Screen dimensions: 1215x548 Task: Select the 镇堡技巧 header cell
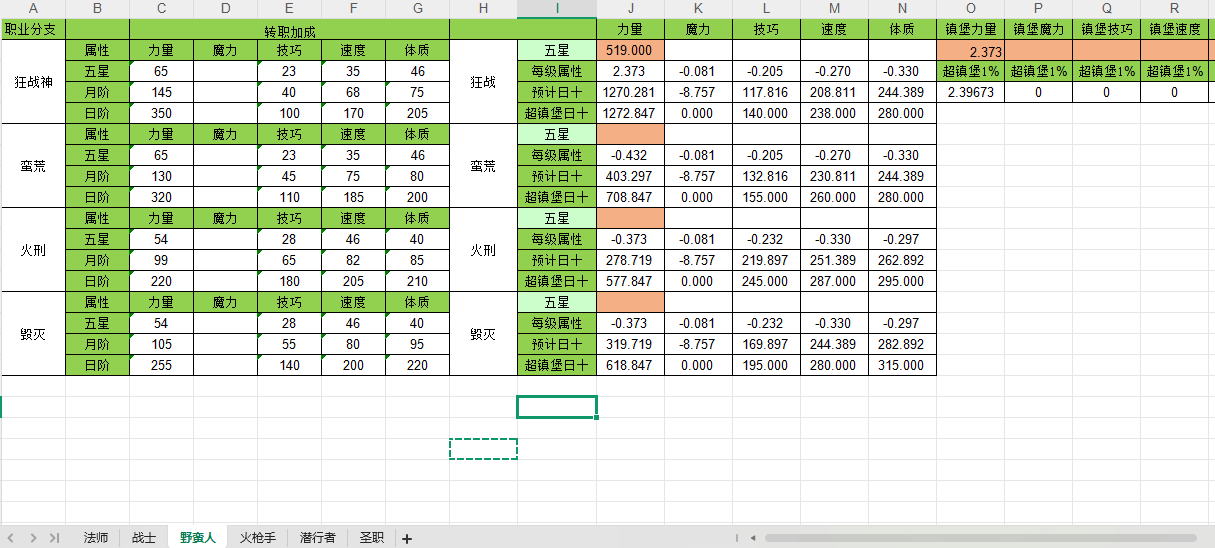(1106, 29)
